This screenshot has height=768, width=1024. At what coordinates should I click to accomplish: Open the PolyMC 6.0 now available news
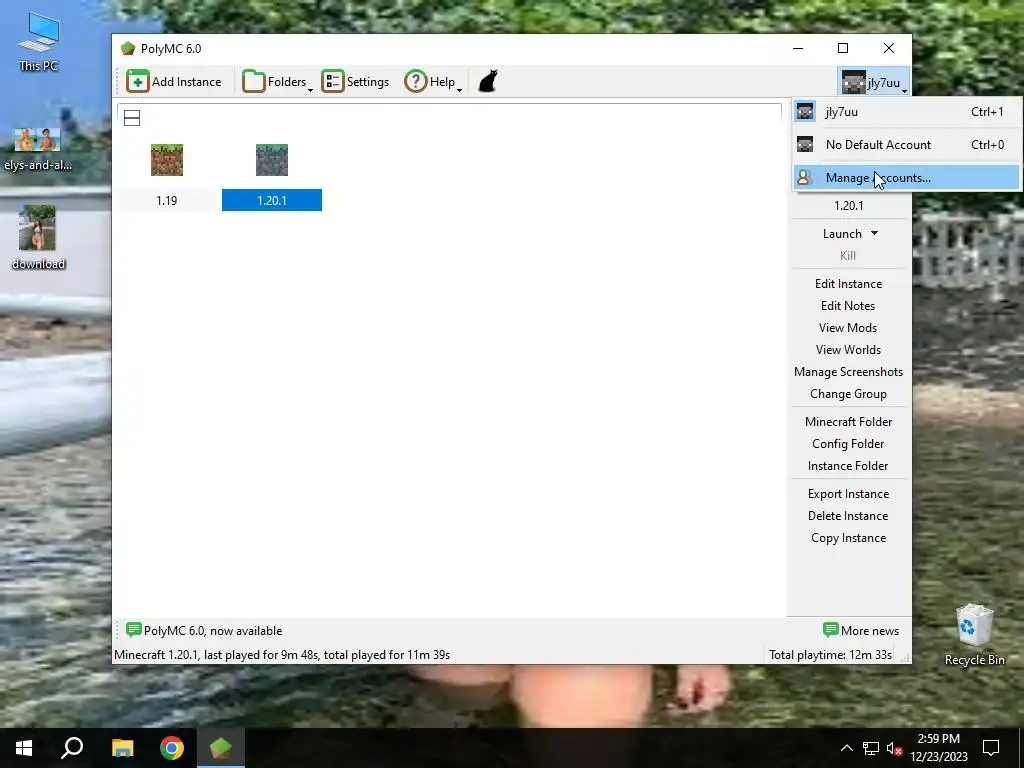[x=204, y=631]
